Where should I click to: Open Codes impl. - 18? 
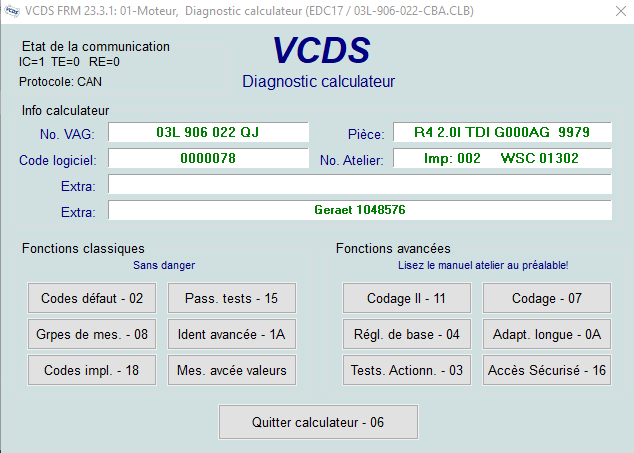point(92,370)
